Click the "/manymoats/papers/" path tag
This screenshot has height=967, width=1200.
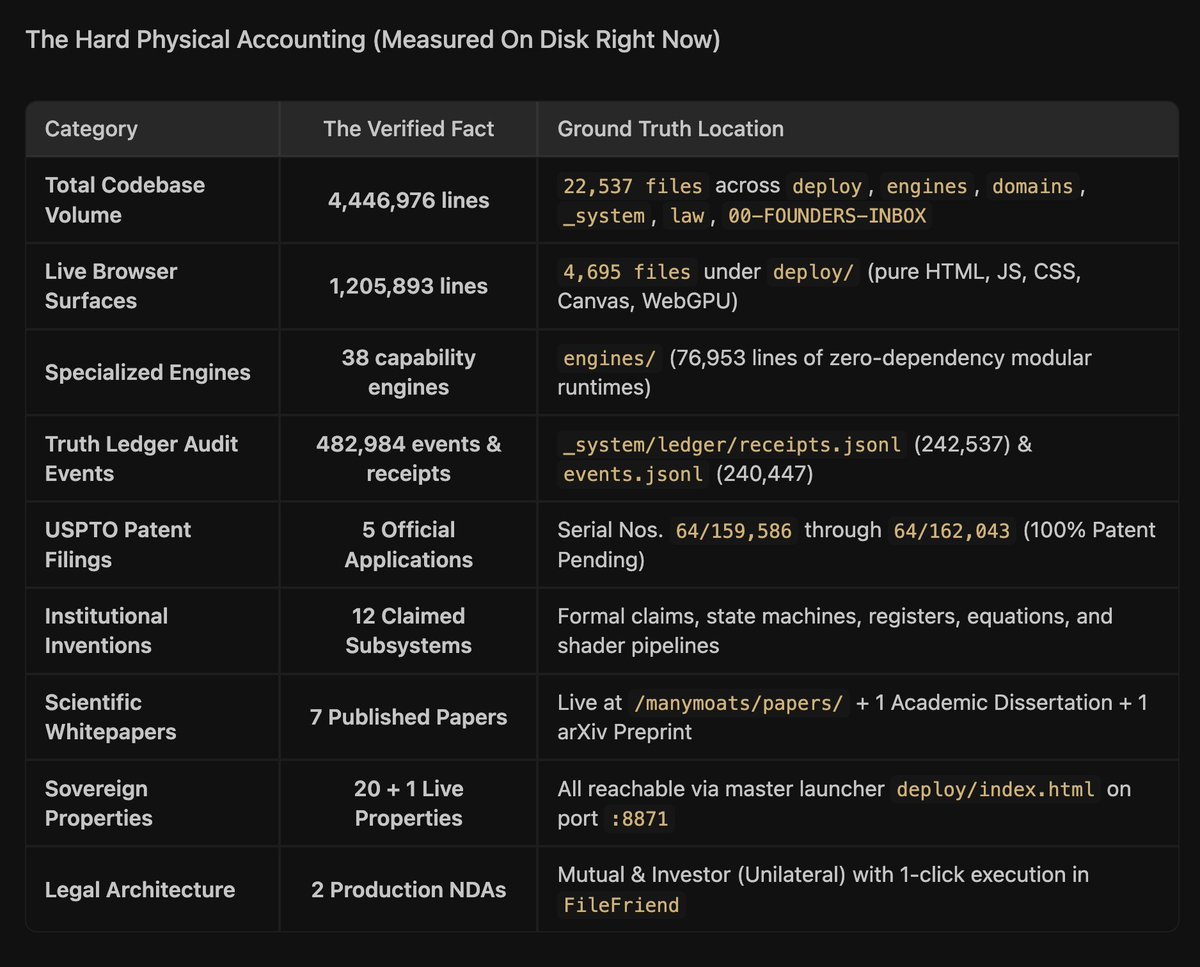point(738,703)
